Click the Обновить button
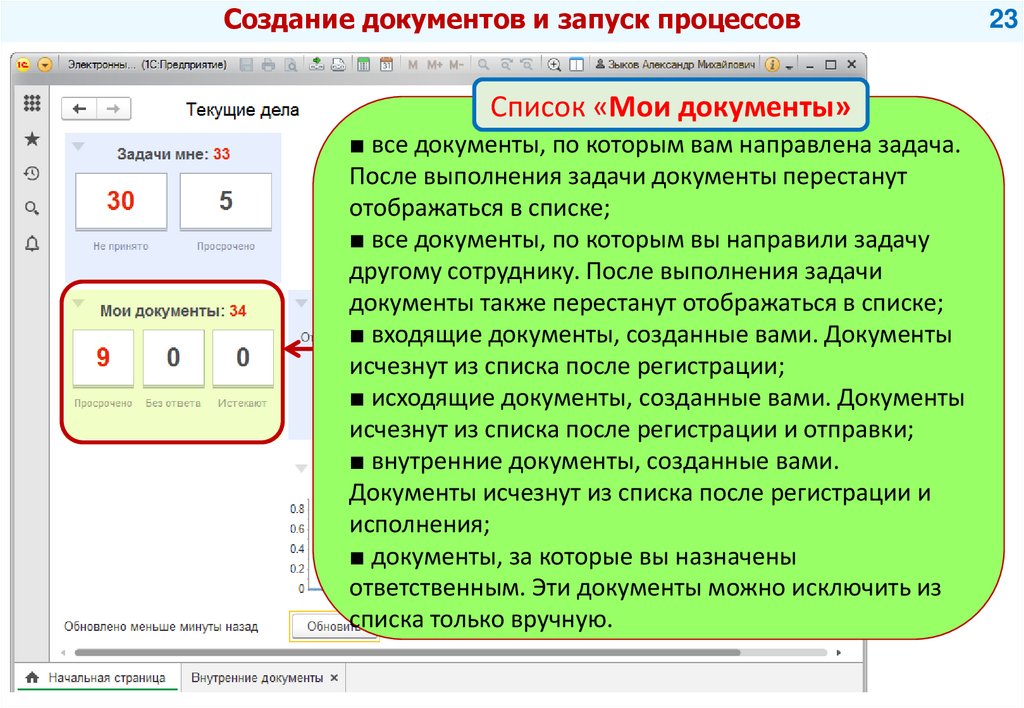This screenshot has width=1024, height=708. [x=334, y=626]
